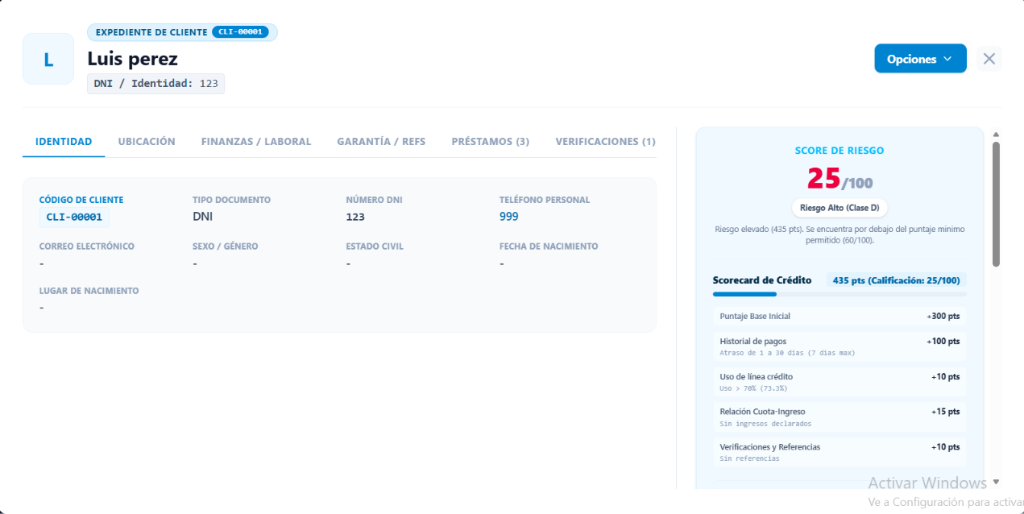Click the Historial de pagos row

click(839, 346)
